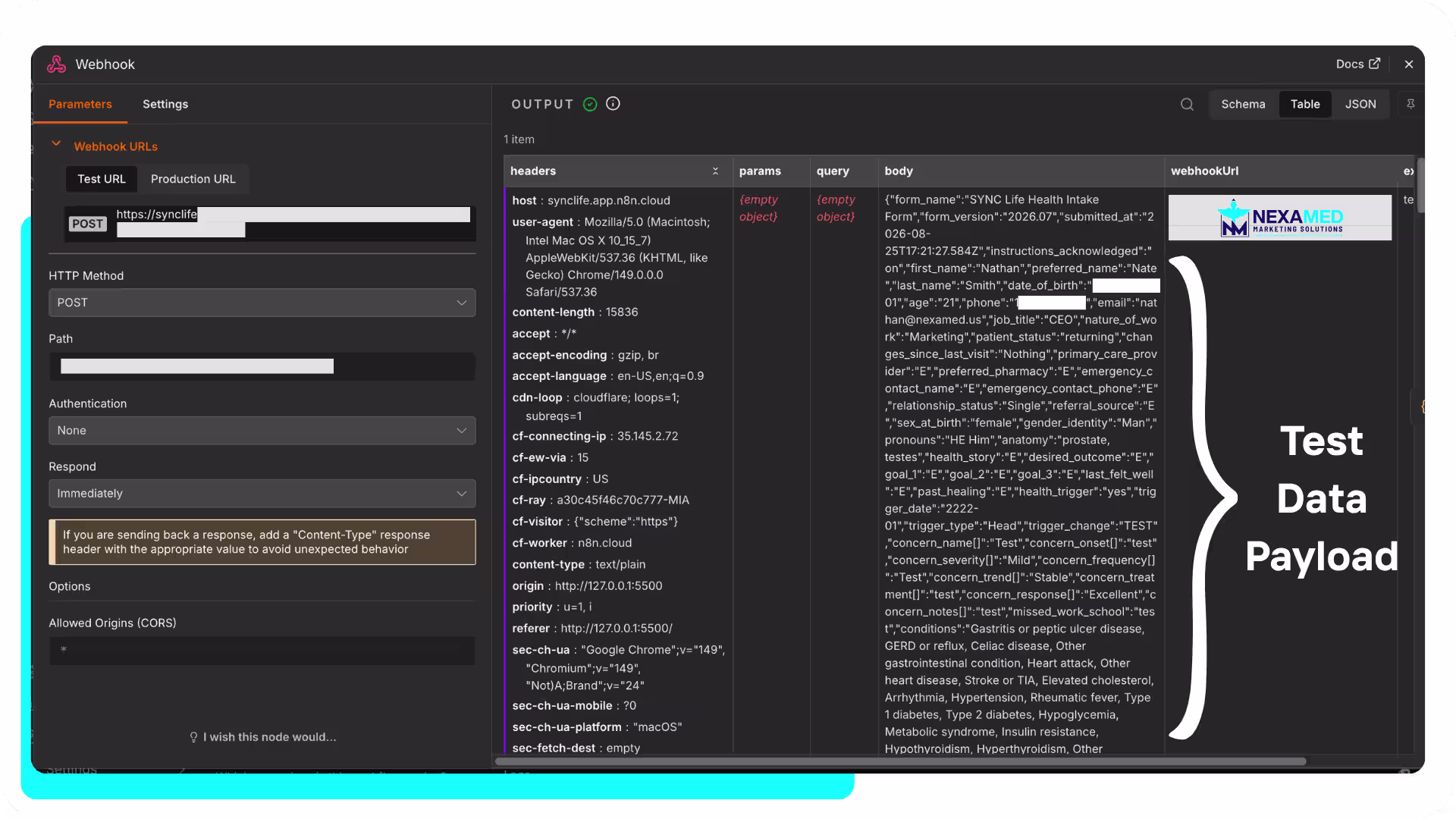Screen dimensions: 1456x819
Task: Click the Options section label
Action: click(70, 587)
